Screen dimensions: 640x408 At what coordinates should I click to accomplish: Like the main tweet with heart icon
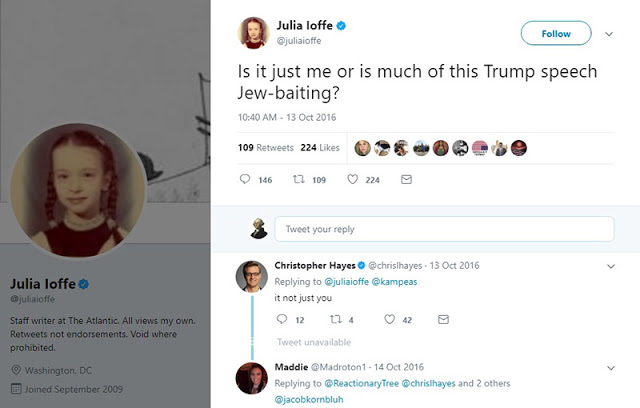click(x=352, y=180)
